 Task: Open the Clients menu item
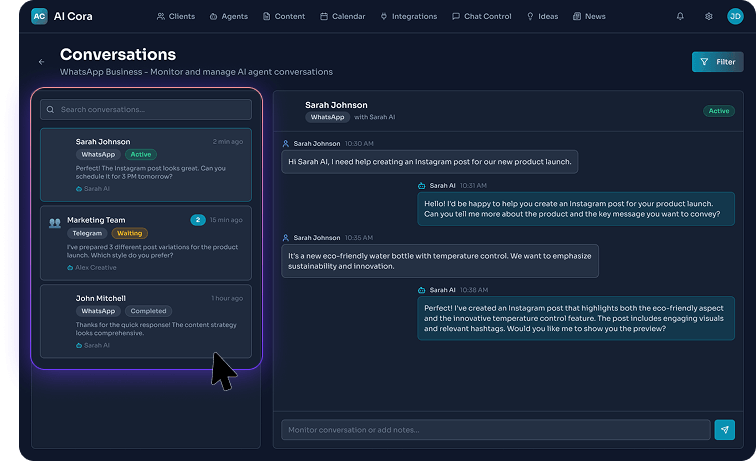176,16
